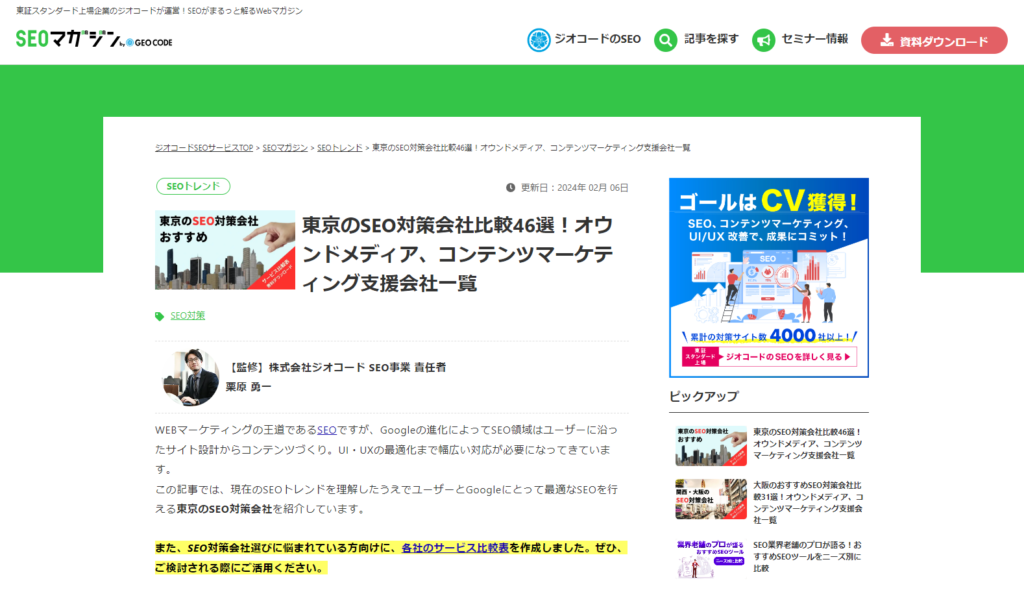The width and height of the screenshot is (1024, 590).
Task: Click the 【監修】株式会社ジオコード SEO事業 責任者 text
Action: (x=336, y=367)
